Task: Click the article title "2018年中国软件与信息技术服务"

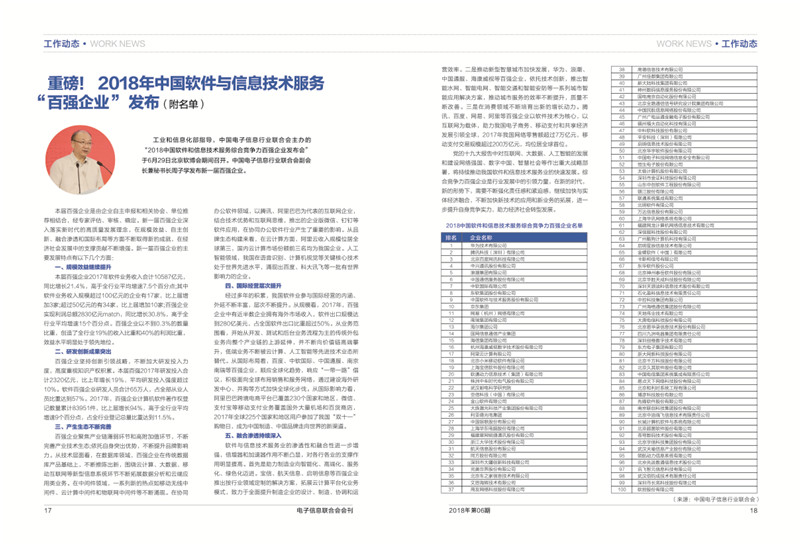Action: (x=211, y=83)
